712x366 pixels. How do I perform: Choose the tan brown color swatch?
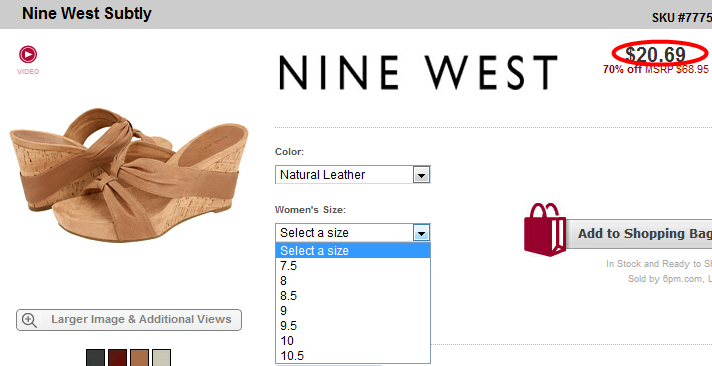[139, 358]
